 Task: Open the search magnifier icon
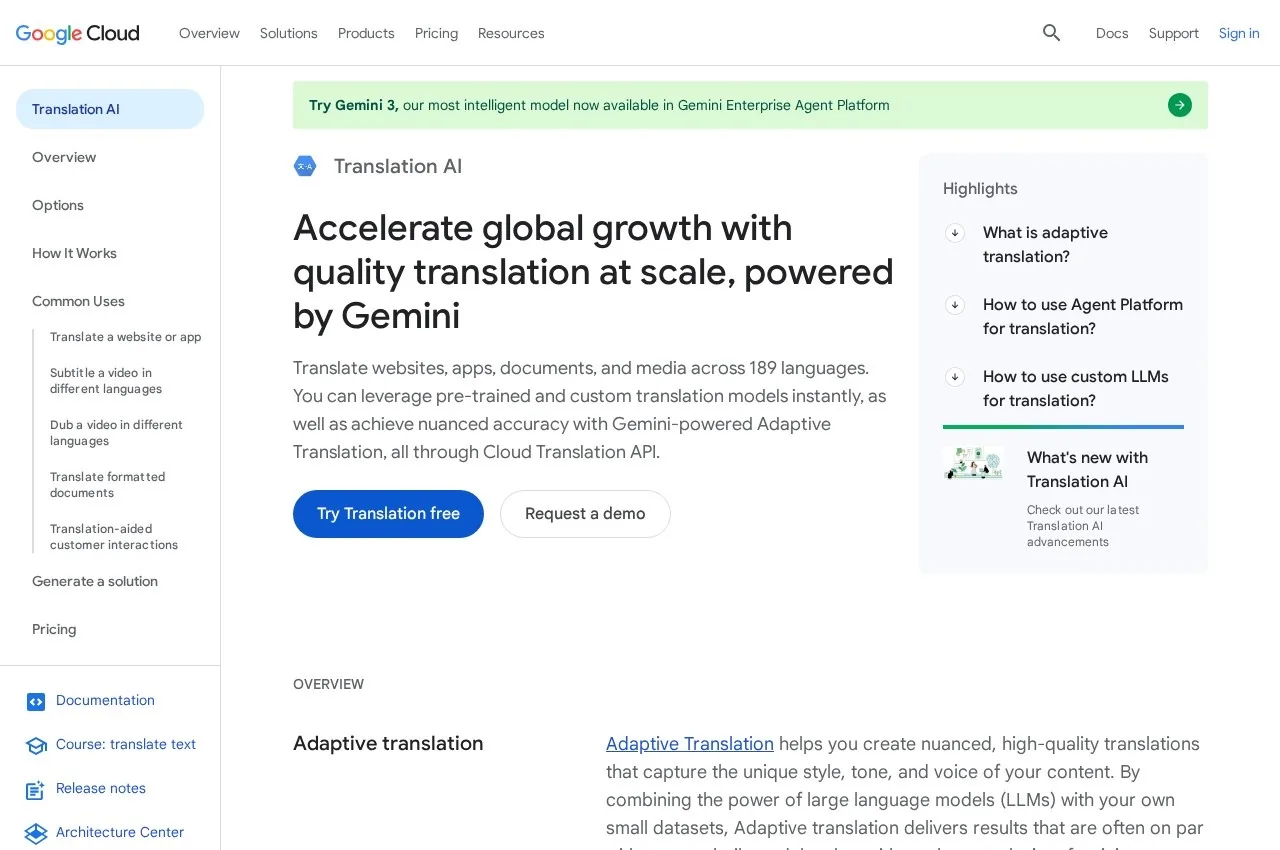(x=1051, y=33)
